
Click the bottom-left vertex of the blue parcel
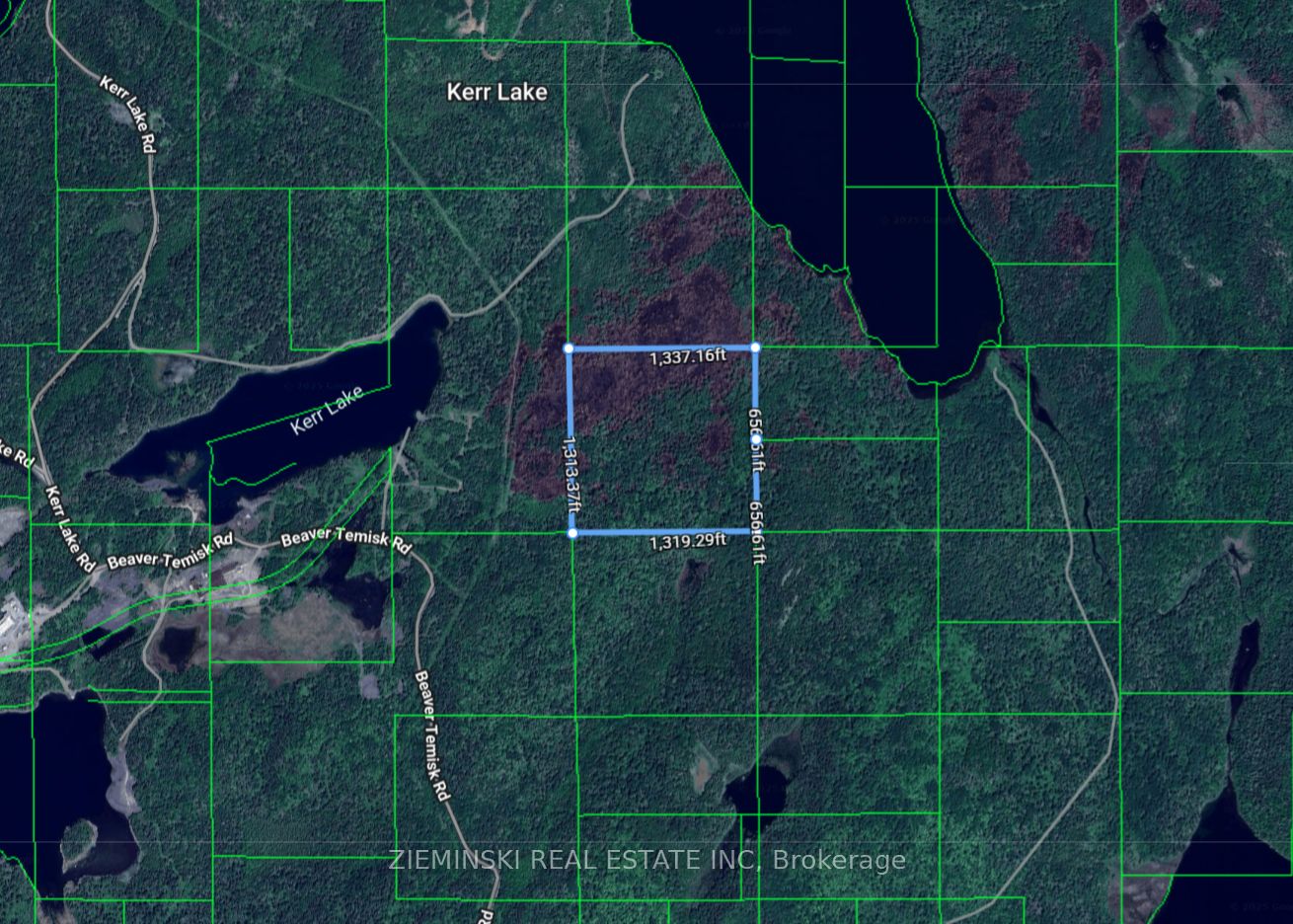[572, 533]
